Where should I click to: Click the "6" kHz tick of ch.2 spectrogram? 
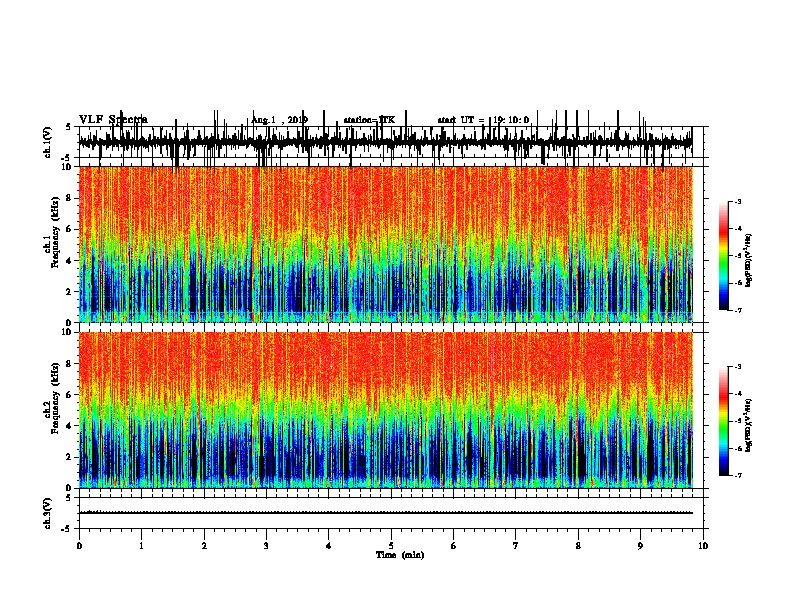pyautogui.click(x=69, y=395)
